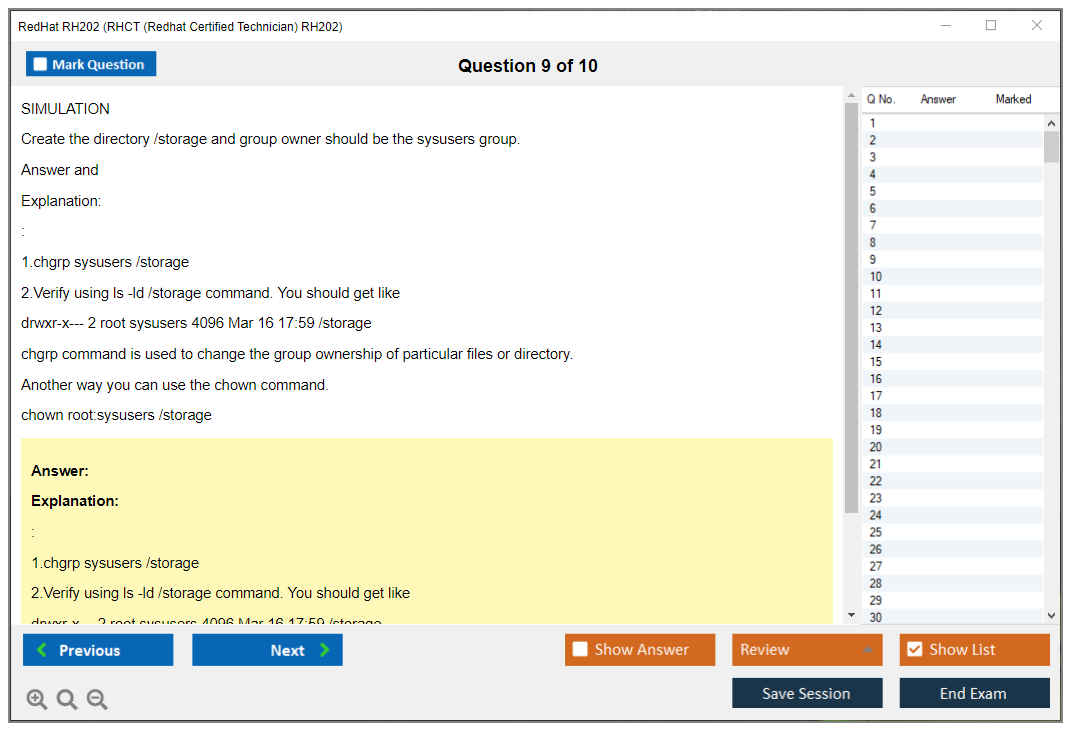Click the content pane scroll-down arrow
This screenshot has width=1075, height=735.
[x=852, y=615]
